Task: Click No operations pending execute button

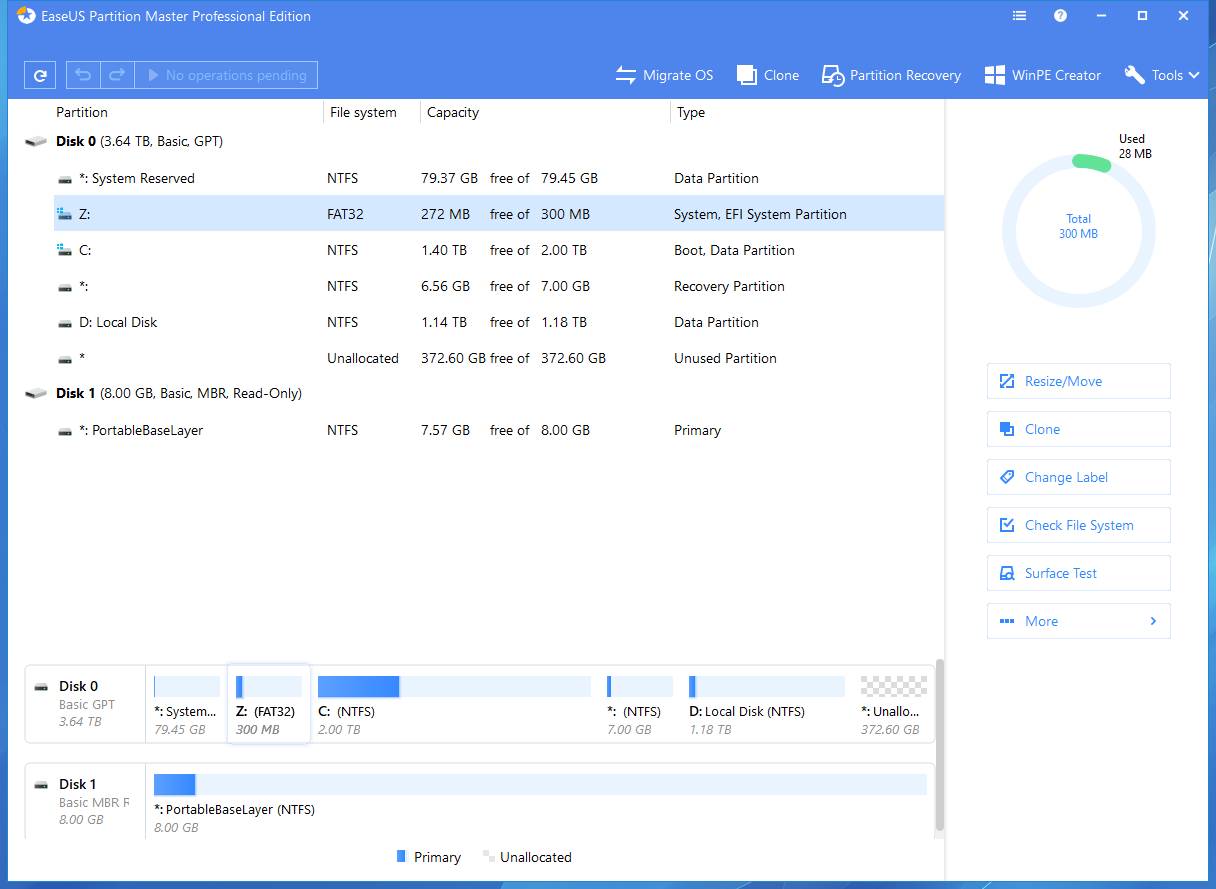Action: pos(226,75)
